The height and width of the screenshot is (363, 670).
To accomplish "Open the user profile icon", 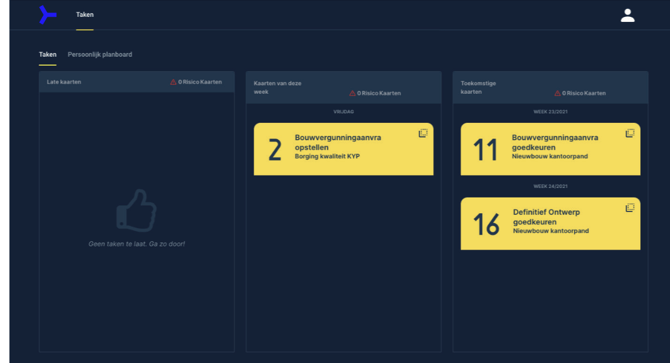I will (x=627, y=15).
